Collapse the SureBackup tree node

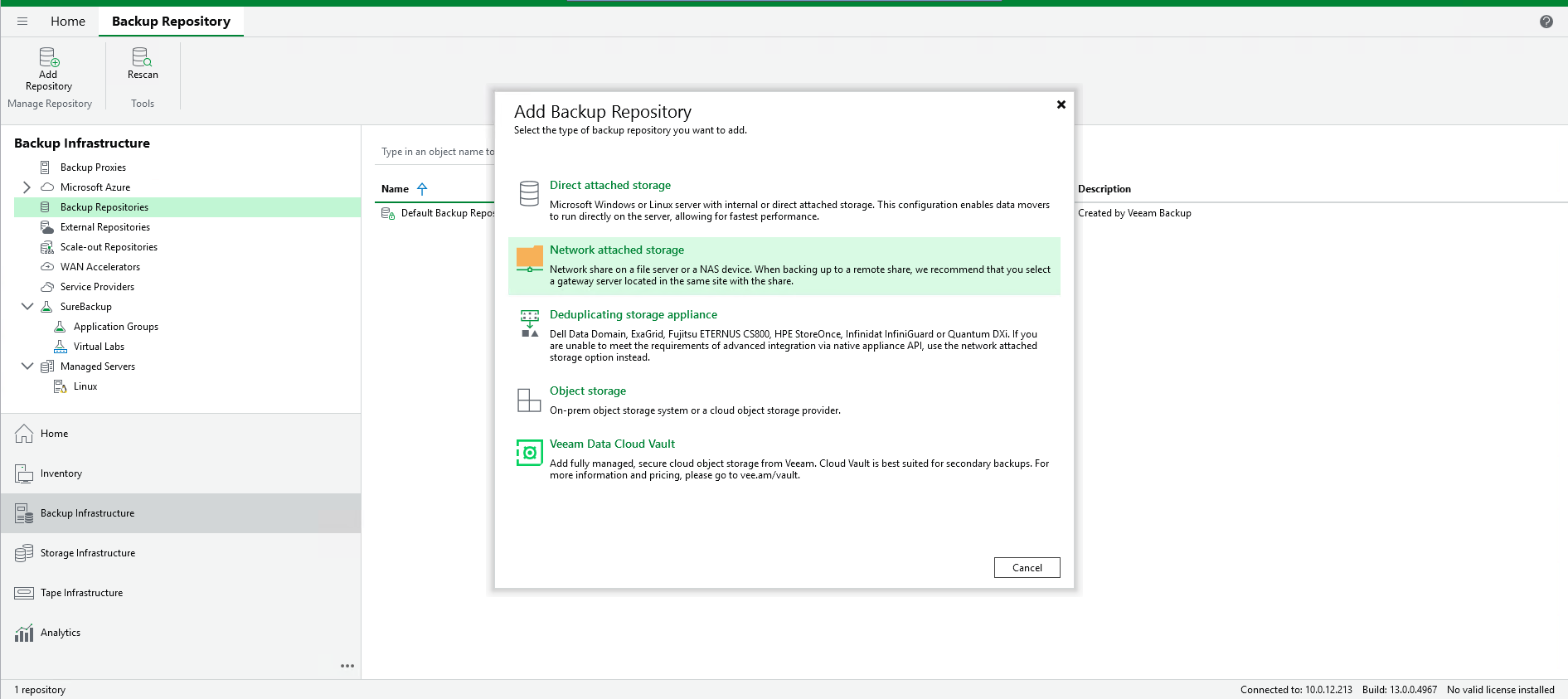pos(27,307)
